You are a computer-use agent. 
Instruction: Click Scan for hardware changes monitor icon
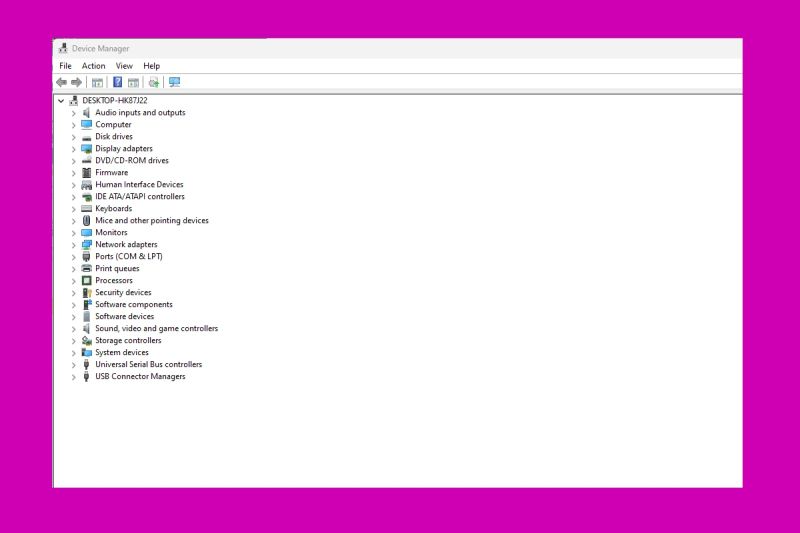(174, 82)
